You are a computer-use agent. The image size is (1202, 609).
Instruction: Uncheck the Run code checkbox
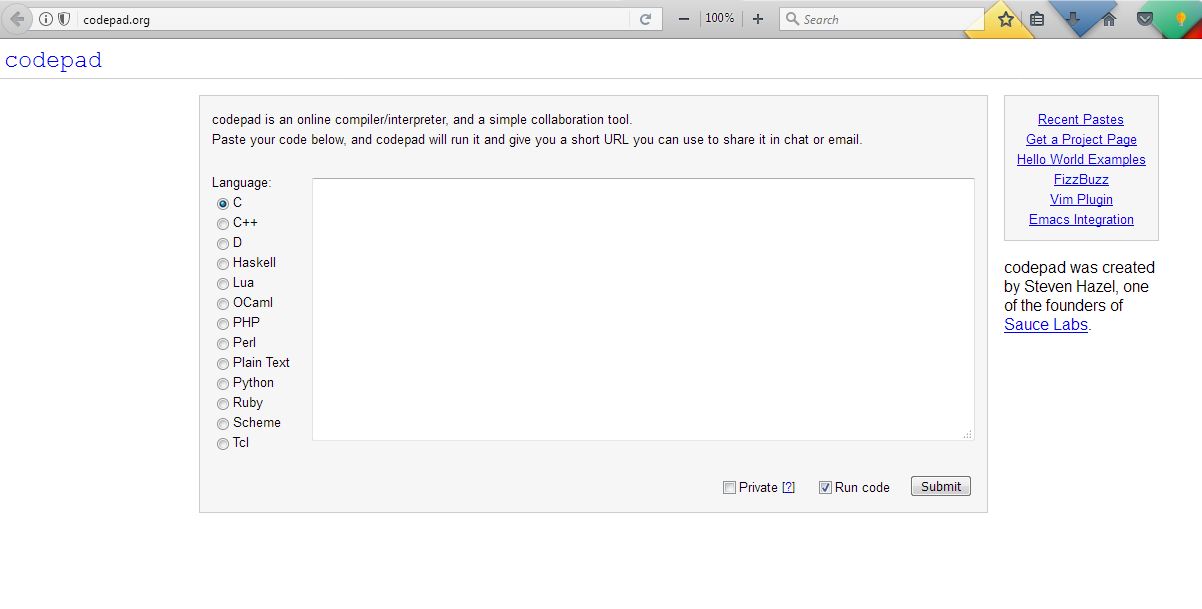point(825,487)
